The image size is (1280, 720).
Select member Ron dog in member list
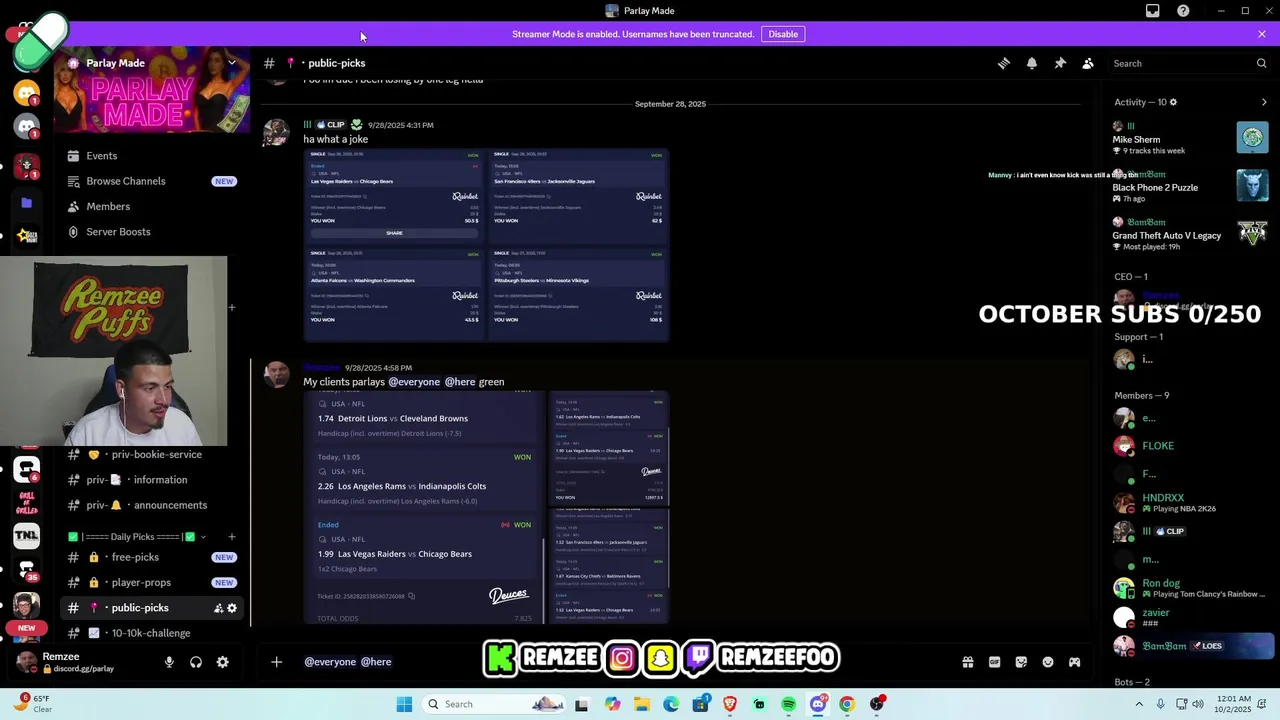(1190, 588)
